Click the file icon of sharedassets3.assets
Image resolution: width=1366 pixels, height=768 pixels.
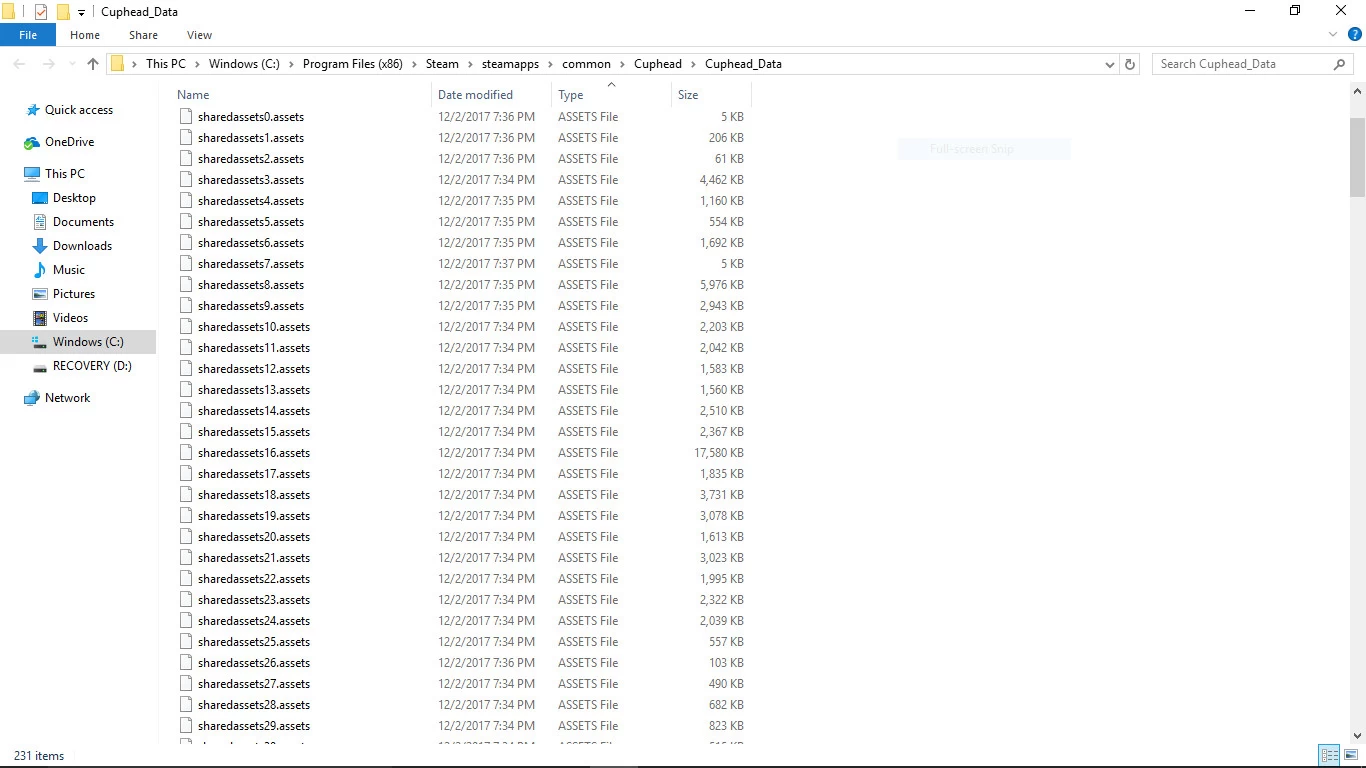[186, 180]
